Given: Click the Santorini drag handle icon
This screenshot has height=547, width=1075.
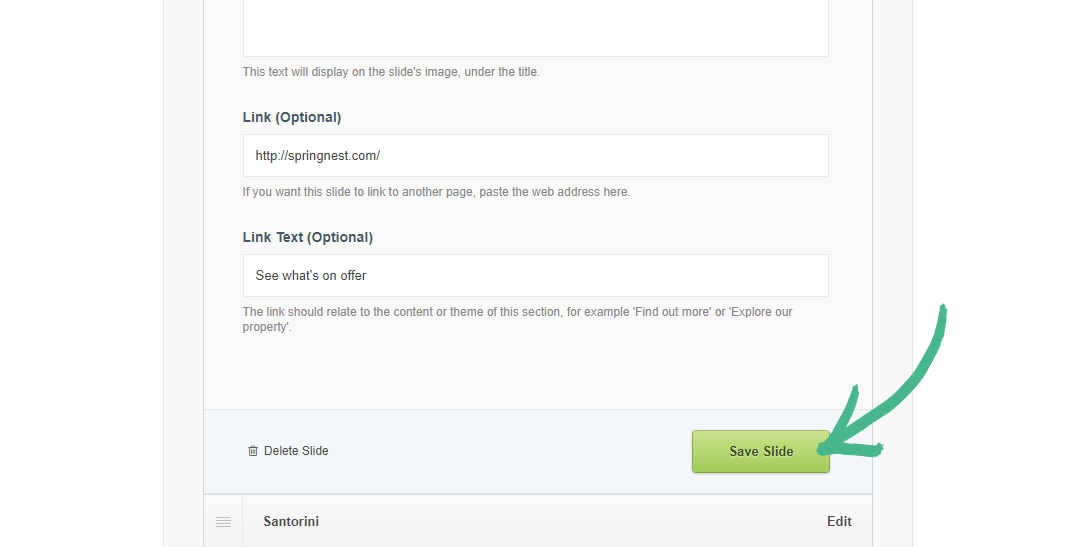Looking at the screenshot, I should pyautogui.click(x=223, y=522).
